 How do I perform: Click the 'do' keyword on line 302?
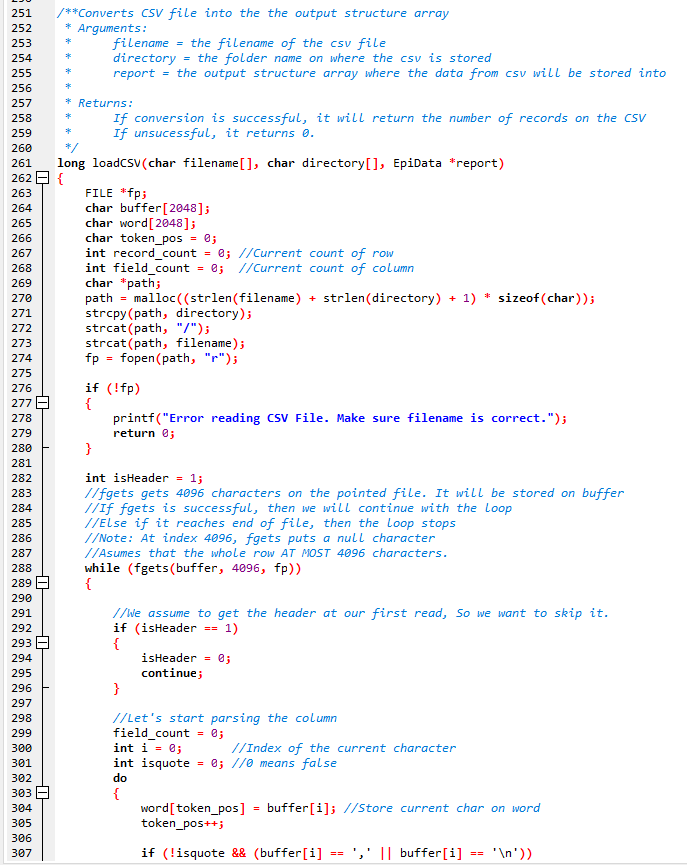click(120, 778)
